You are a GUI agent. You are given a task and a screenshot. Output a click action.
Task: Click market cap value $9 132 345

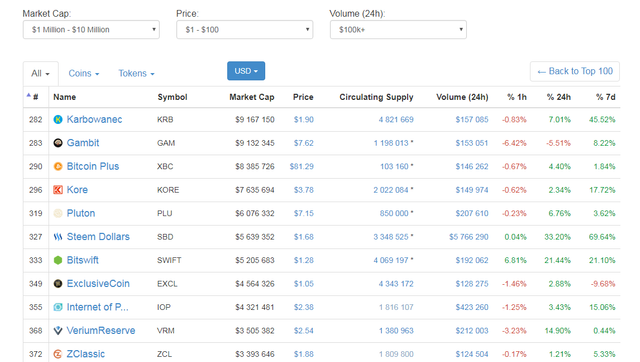[x=255, y=143]
